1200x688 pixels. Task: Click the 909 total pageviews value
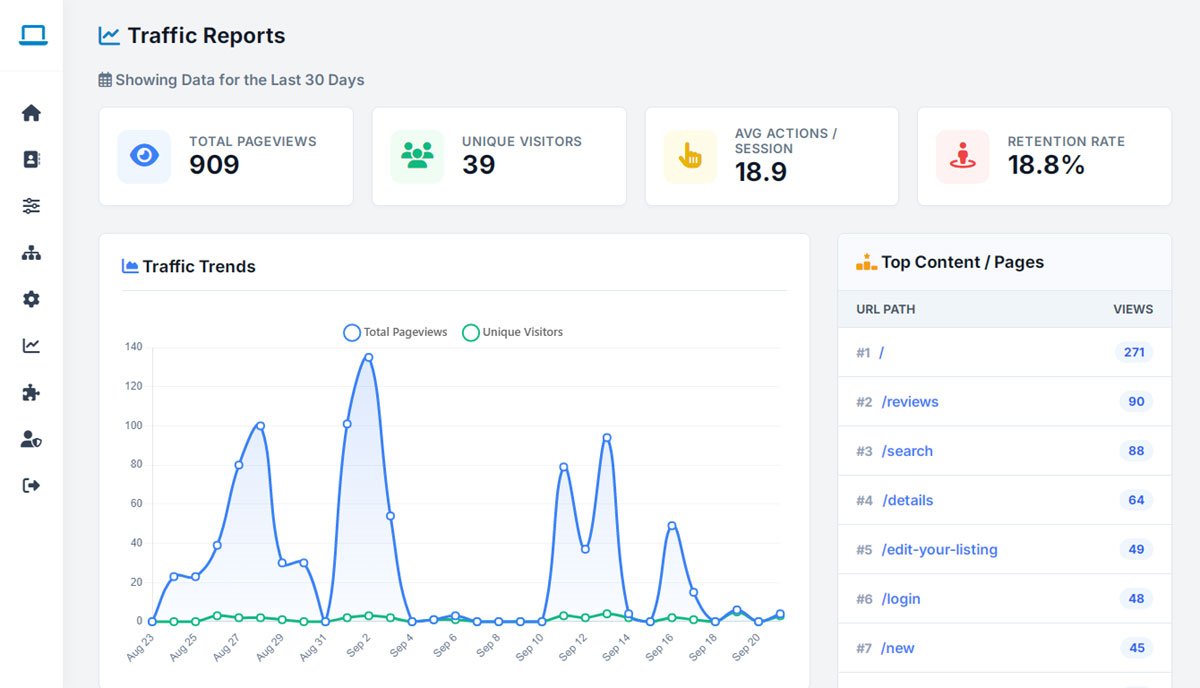pos(214,165)
